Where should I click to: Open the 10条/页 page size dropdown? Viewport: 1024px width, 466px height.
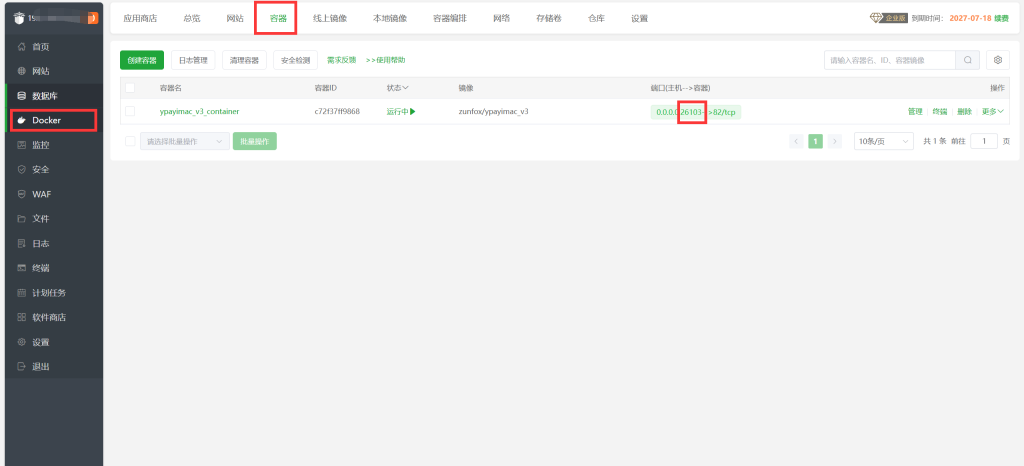884,142
